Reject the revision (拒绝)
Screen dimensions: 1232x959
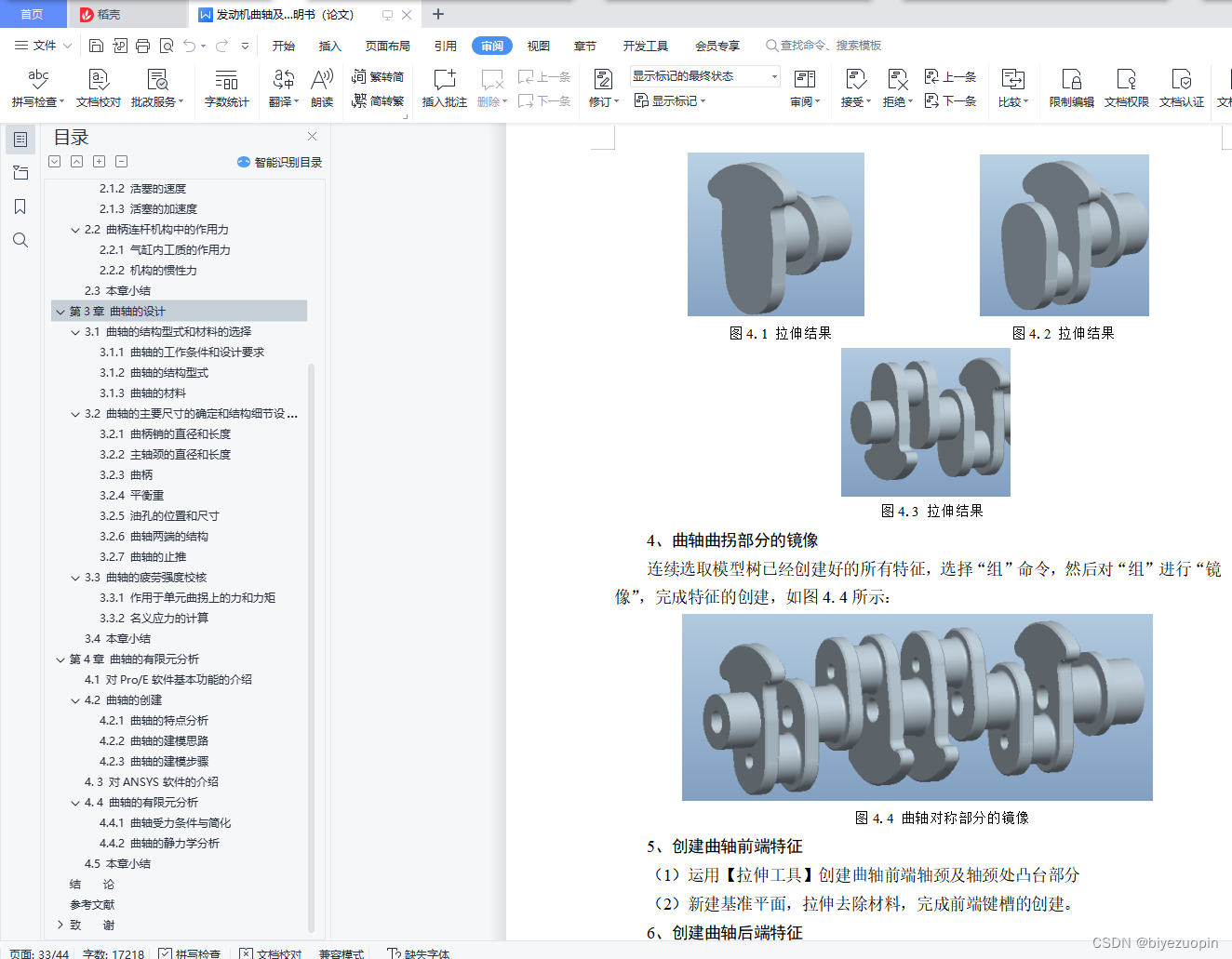tap(897, 88)
